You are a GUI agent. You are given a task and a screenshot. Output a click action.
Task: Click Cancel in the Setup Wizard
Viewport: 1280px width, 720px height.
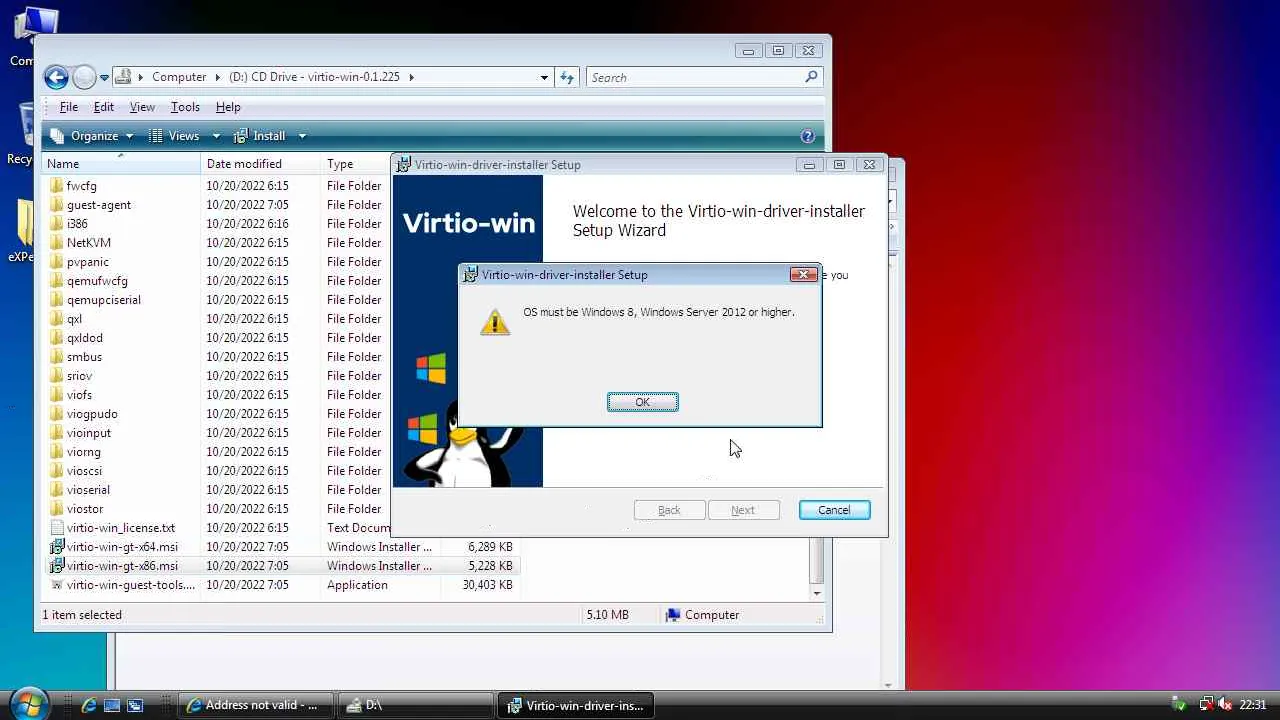click(x=834, y=510)
